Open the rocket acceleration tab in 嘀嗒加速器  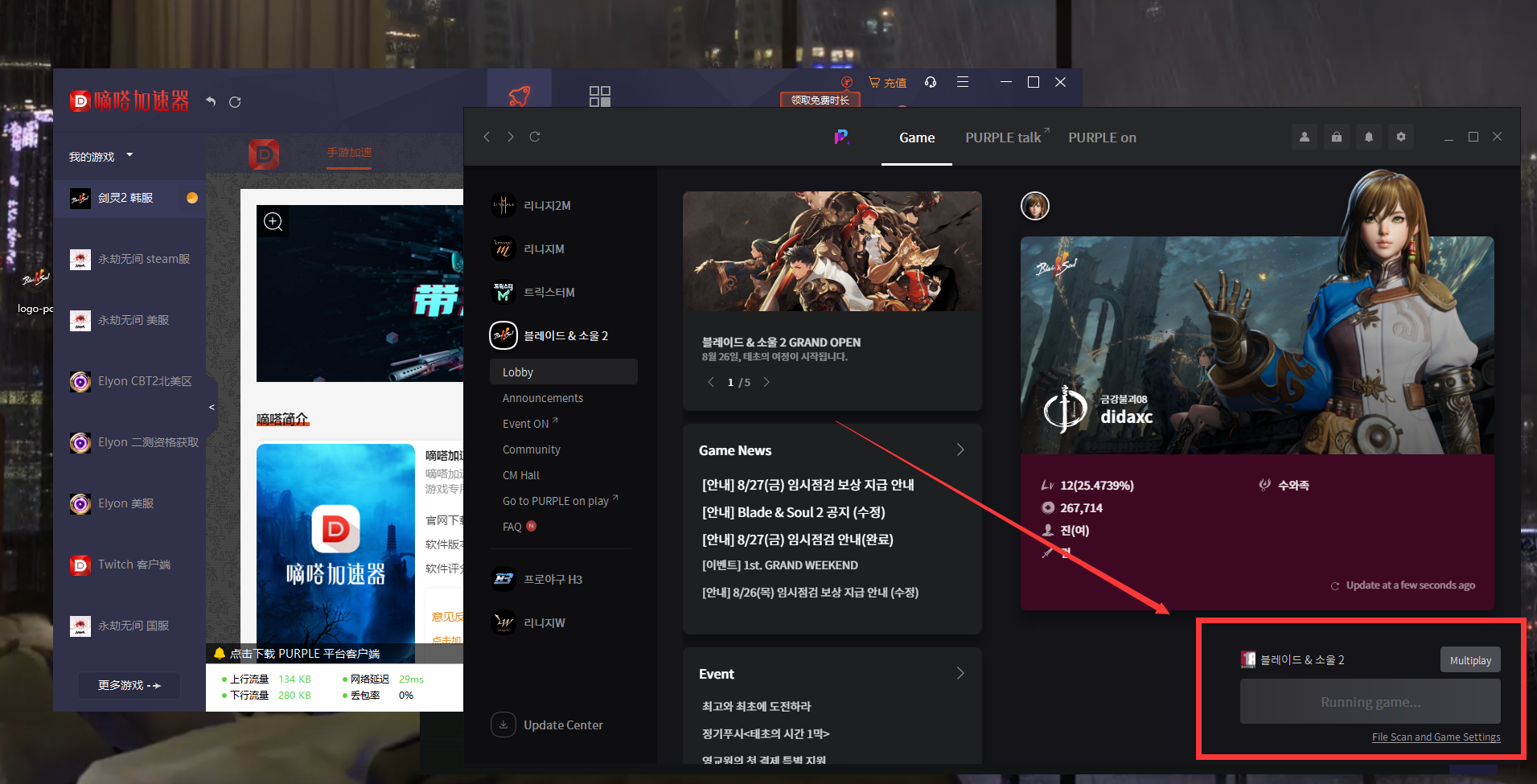[520, 96]
